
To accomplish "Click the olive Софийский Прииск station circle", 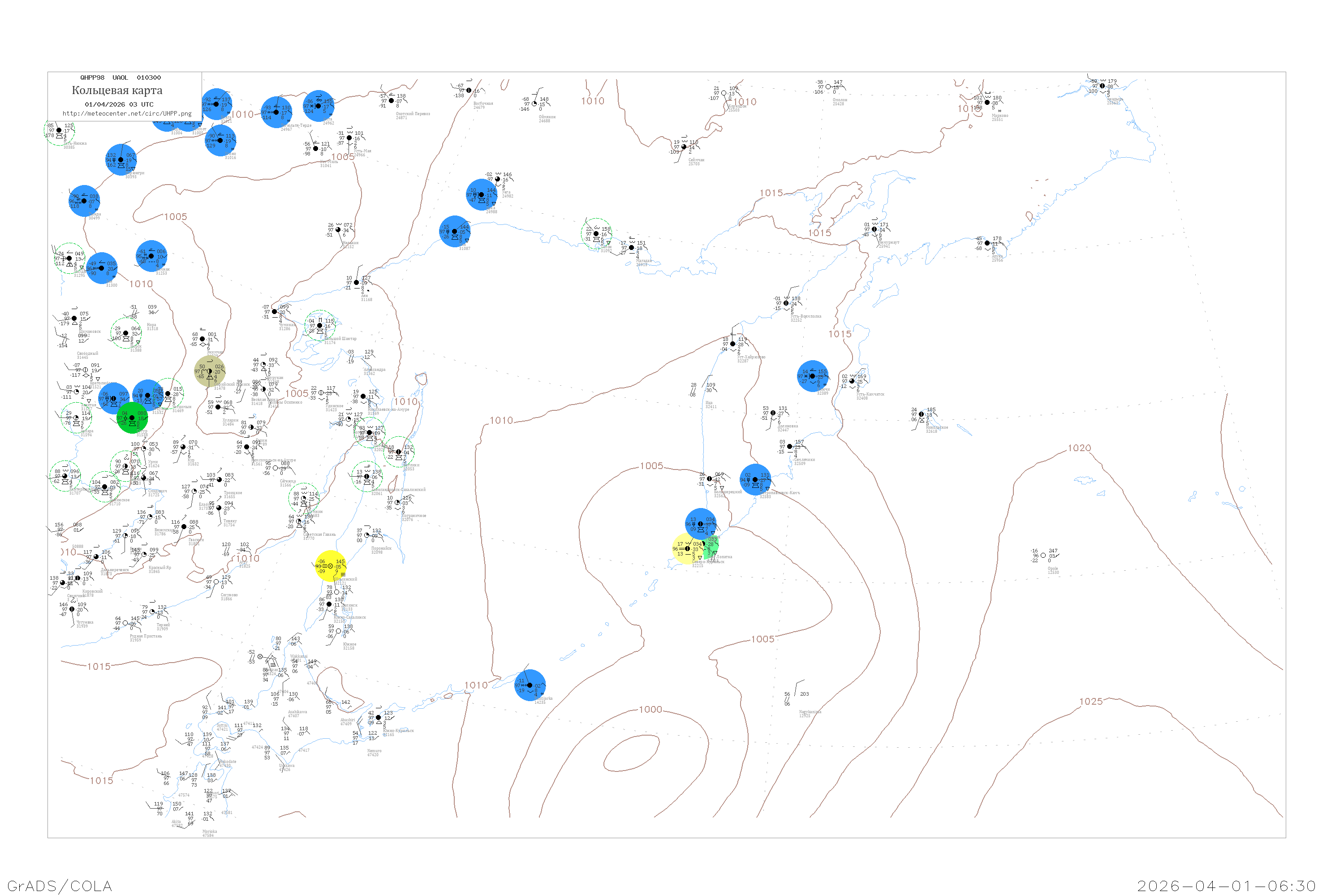I will tap(209, 371).
